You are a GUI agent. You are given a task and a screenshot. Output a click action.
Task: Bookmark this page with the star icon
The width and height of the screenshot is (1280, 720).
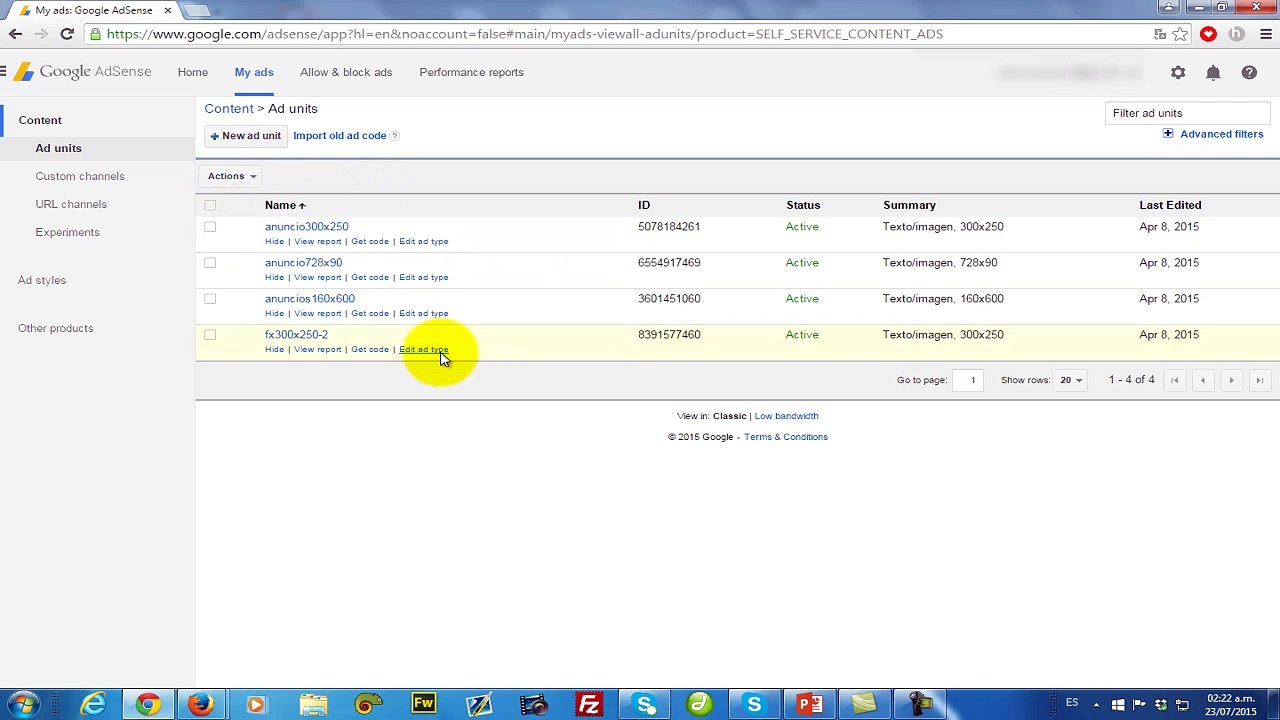[x=1180, y=34]
